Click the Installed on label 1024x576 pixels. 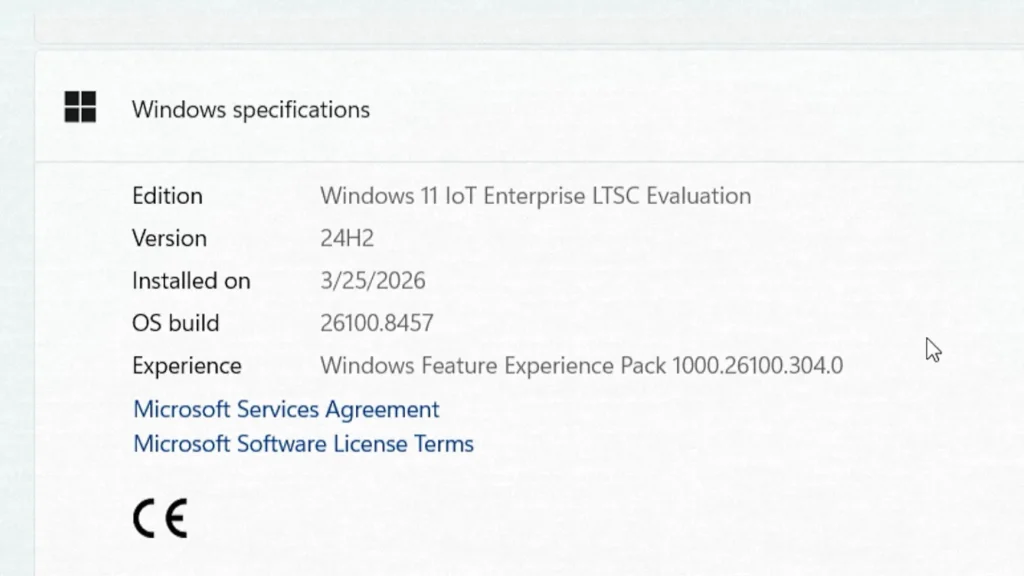191,281
